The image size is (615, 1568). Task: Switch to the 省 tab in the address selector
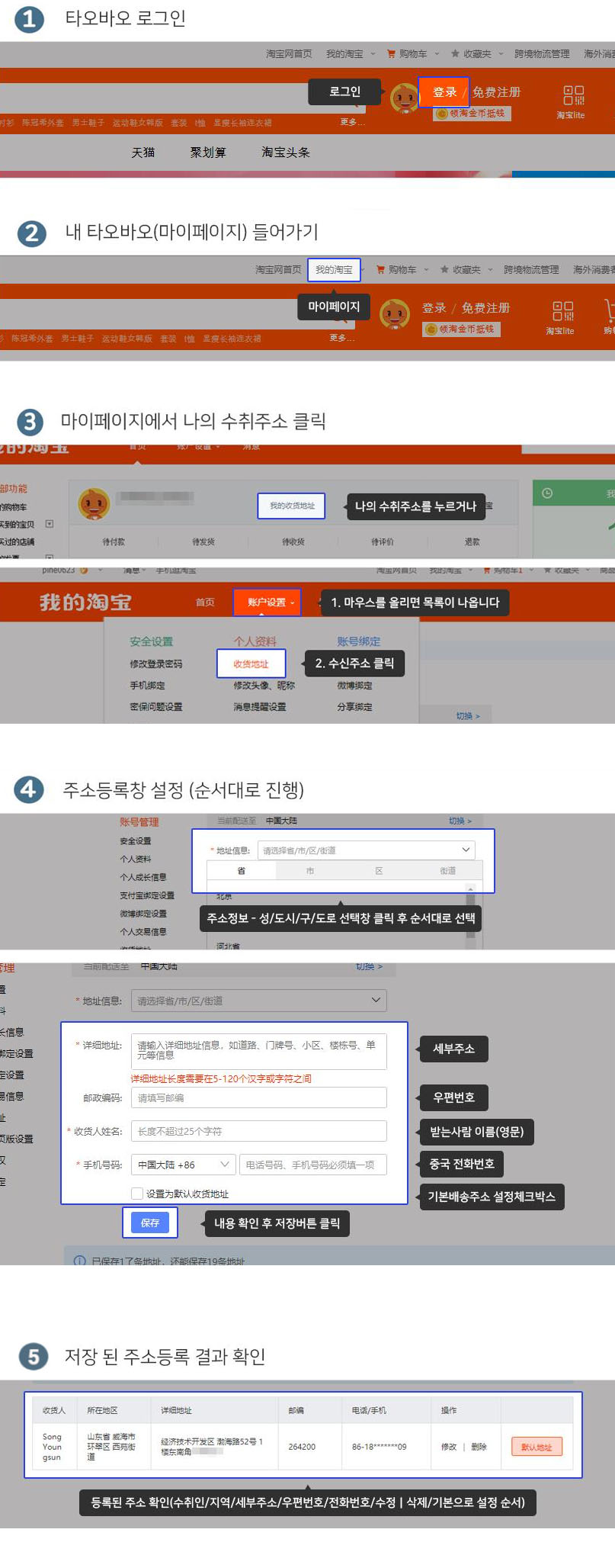[x=241, y=871]
